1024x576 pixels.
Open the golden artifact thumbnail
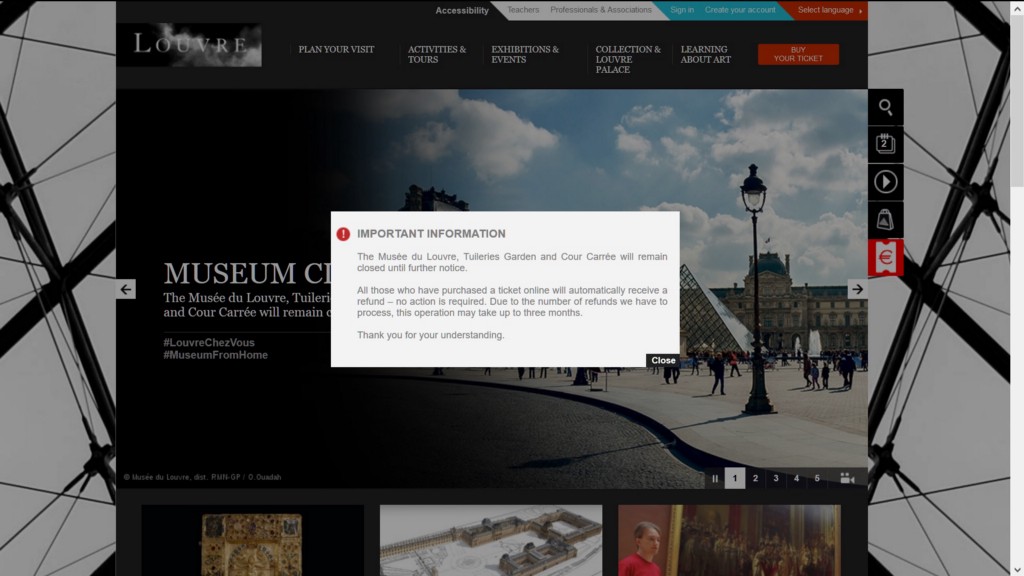click(x=253, y=540)
